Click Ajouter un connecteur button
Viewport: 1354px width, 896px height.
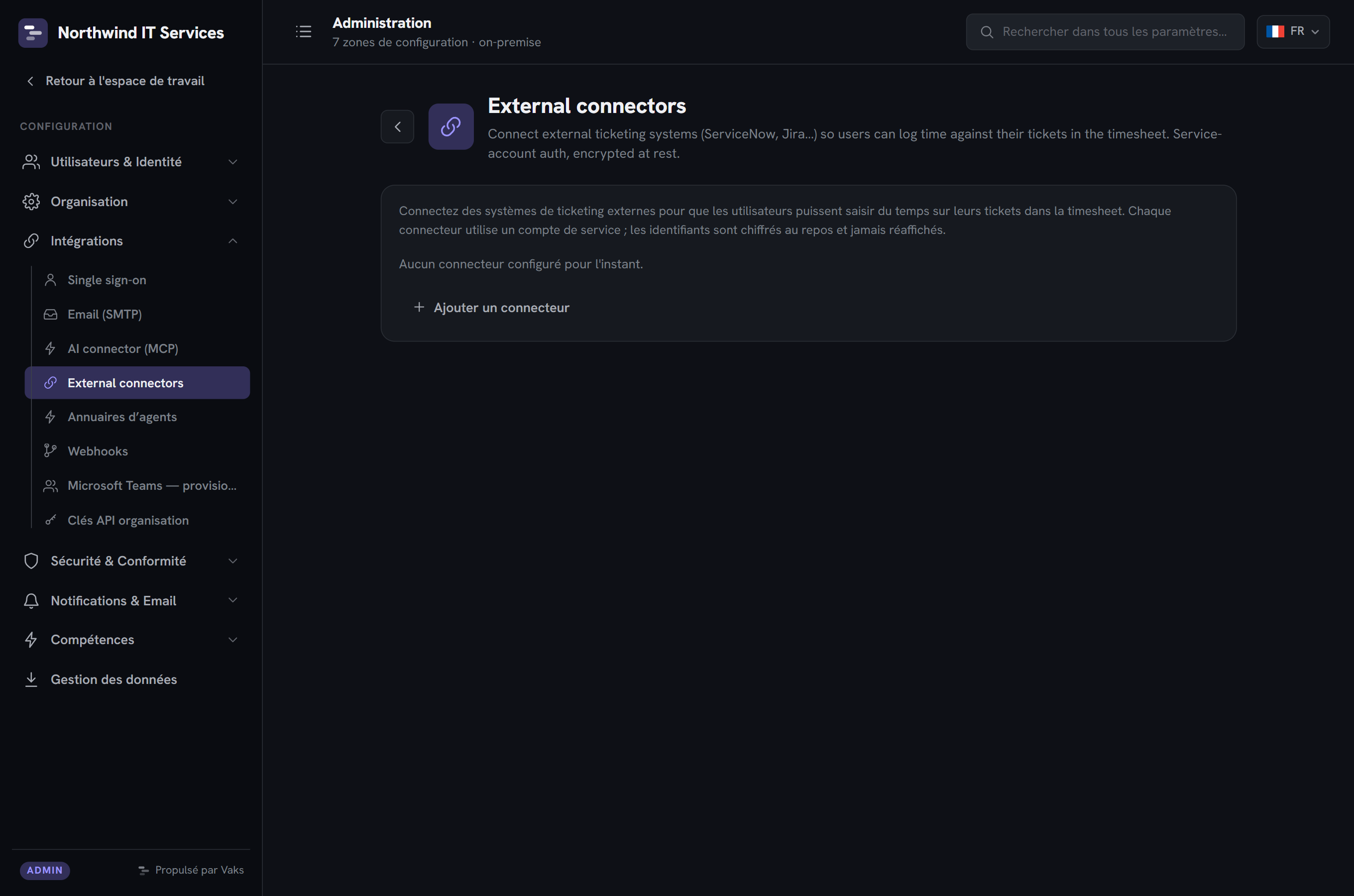coord(491,308)
